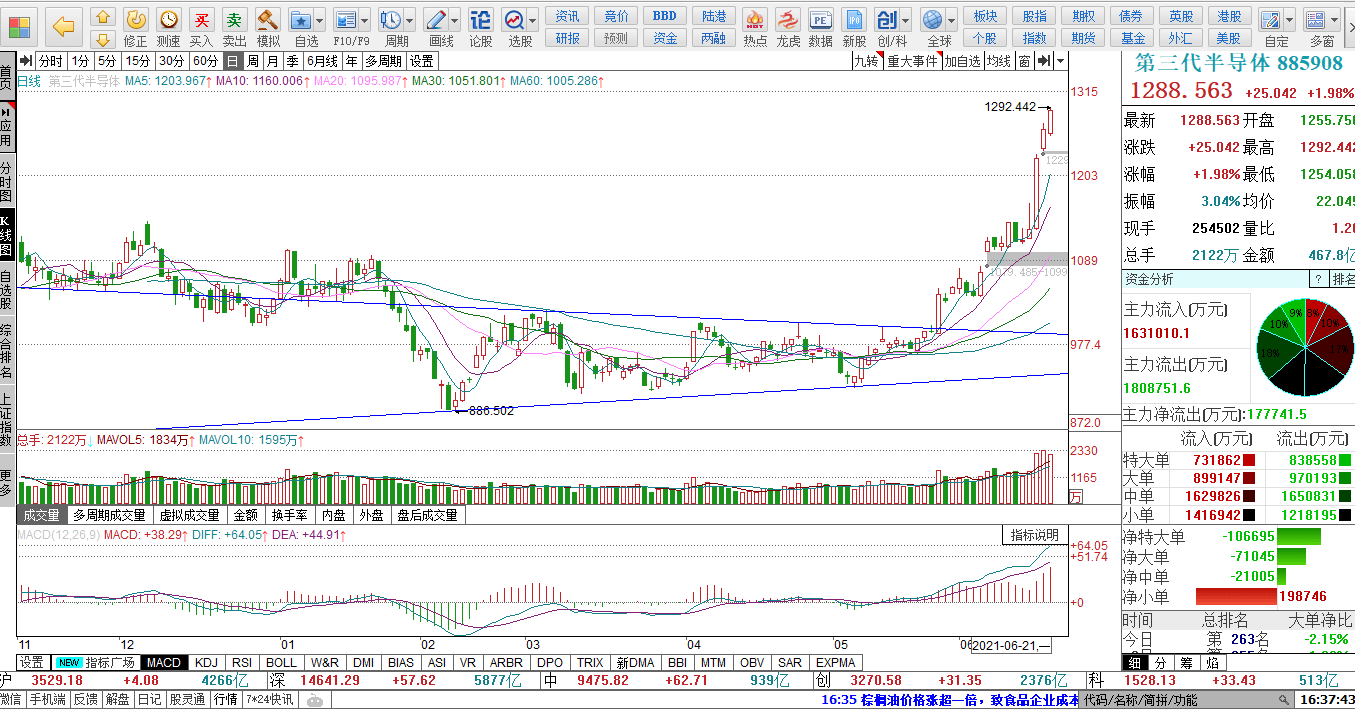Viewport: 1355px width, 709px height.
Task: Expand the 选股 stock screener dropdown arrow
Action: [533, 19]
